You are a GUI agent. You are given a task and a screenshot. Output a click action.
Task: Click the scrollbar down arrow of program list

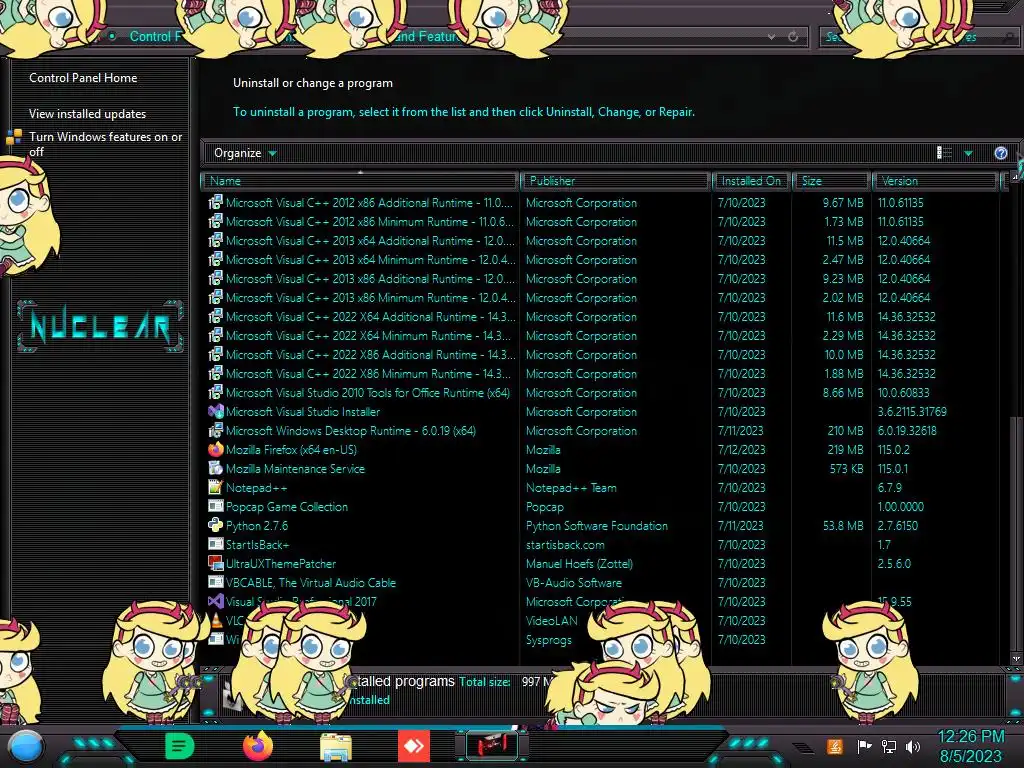1016,658
